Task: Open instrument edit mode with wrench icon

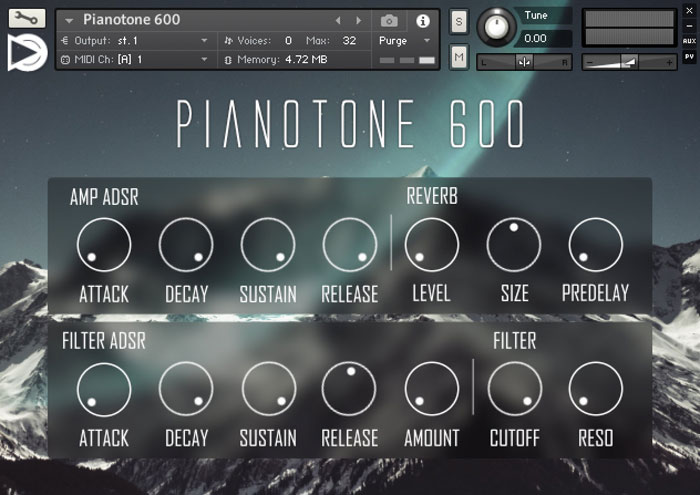Action: 27,18
